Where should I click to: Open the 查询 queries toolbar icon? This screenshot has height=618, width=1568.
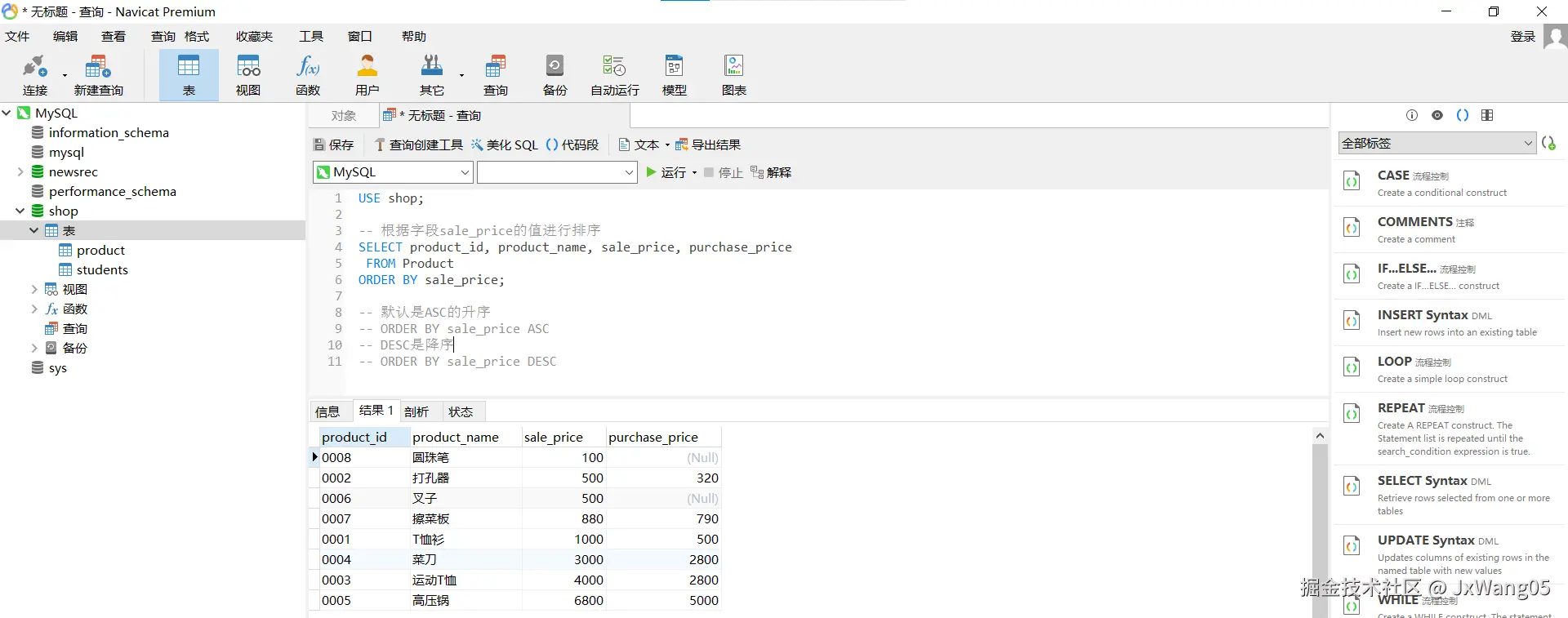pos(495,75)
